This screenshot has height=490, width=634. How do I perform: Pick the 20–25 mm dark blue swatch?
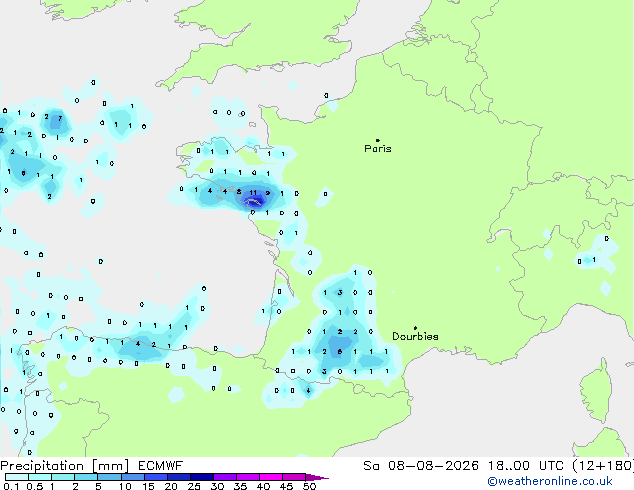point(178,477)
